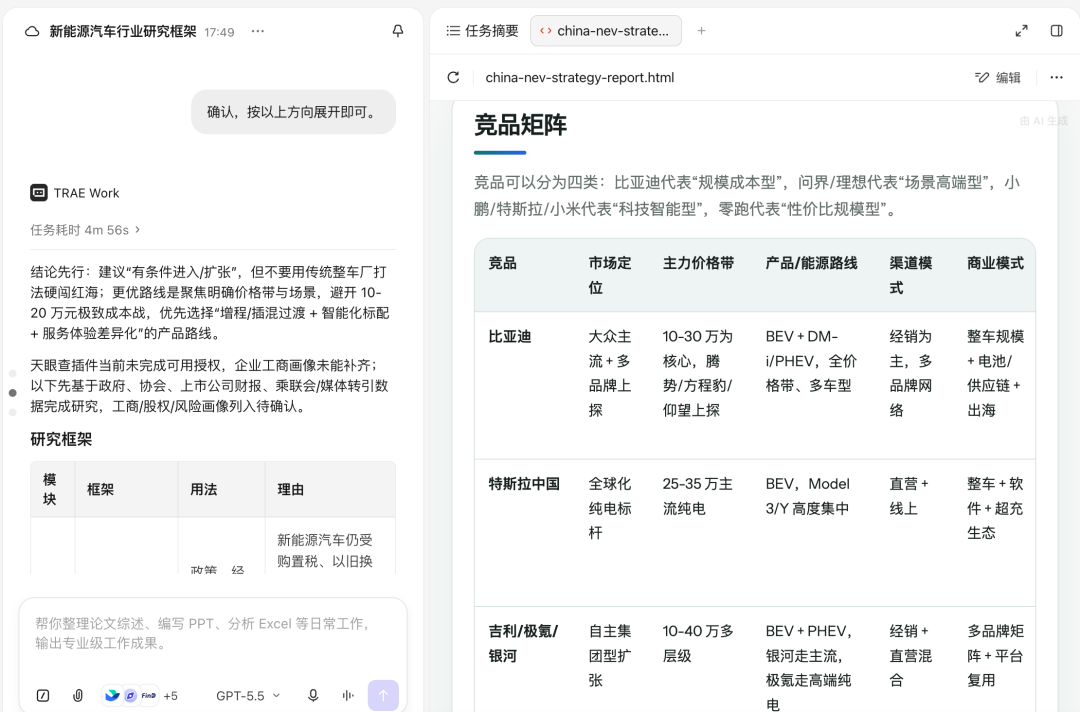
Task: Click the 市场定位 column header
Action: click(610, 275)
